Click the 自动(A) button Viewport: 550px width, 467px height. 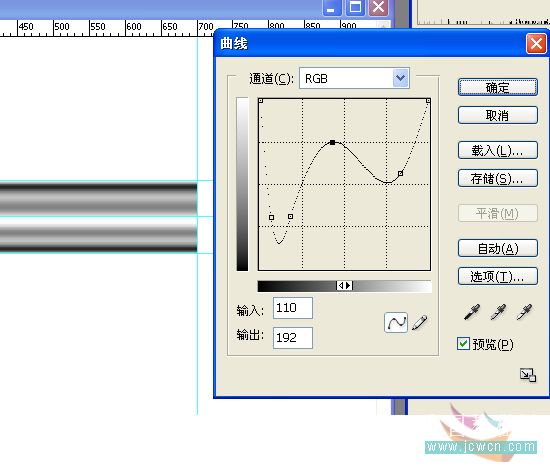(x=497, y=248)
